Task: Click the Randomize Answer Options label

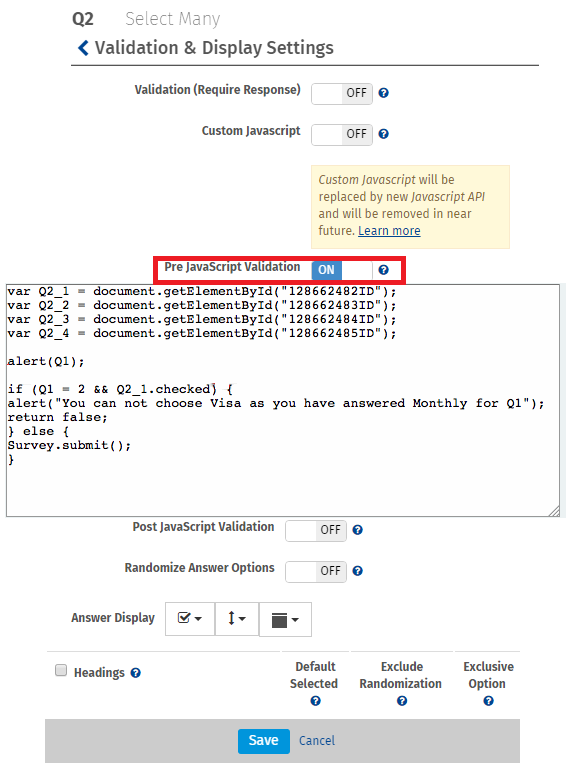Action: click(x=199, y=568)
